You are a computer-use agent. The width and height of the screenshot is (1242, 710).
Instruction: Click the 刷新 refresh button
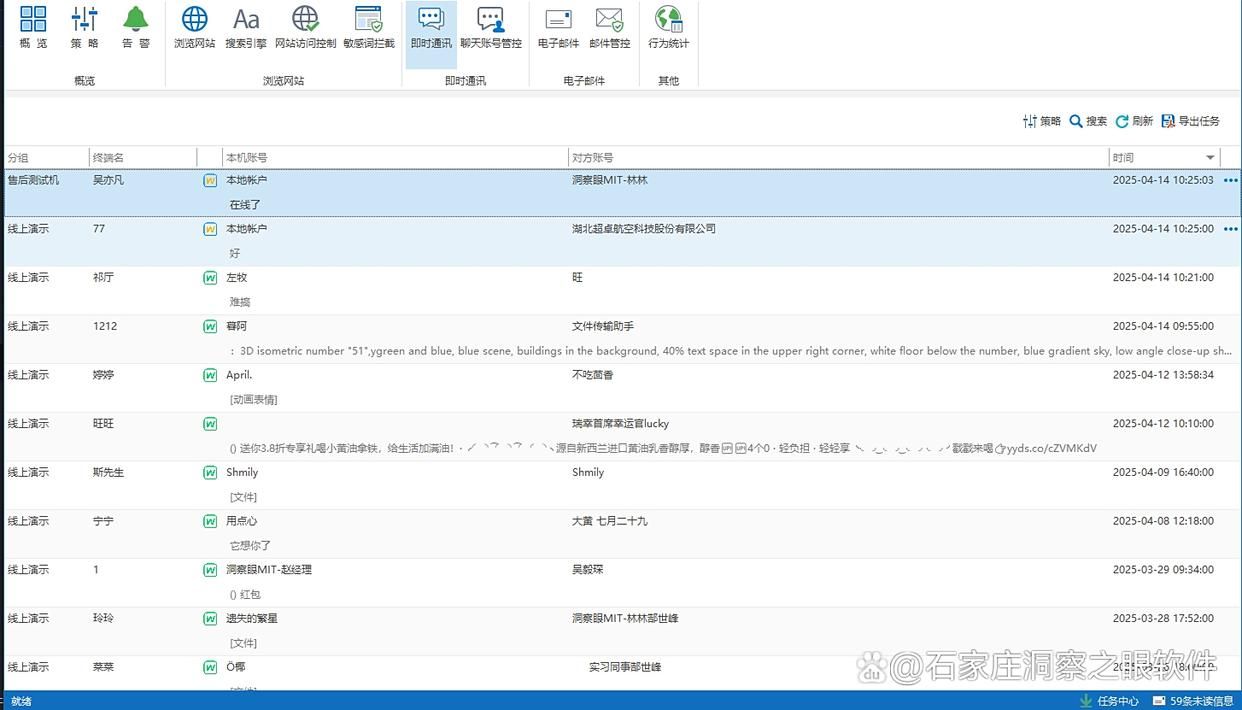click(x=1135, y=121)
